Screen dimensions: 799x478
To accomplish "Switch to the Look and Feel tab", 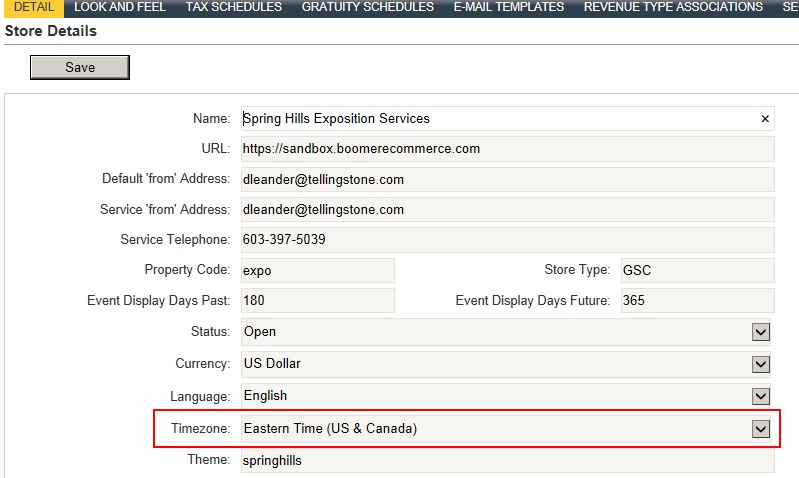I will click(119, 7).
